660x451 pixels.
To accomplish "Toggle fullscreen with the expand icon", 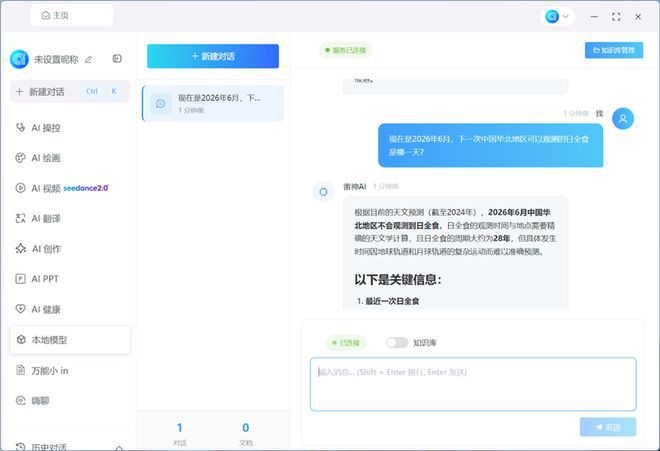I will pyautogui.click(x=616, y=16).
